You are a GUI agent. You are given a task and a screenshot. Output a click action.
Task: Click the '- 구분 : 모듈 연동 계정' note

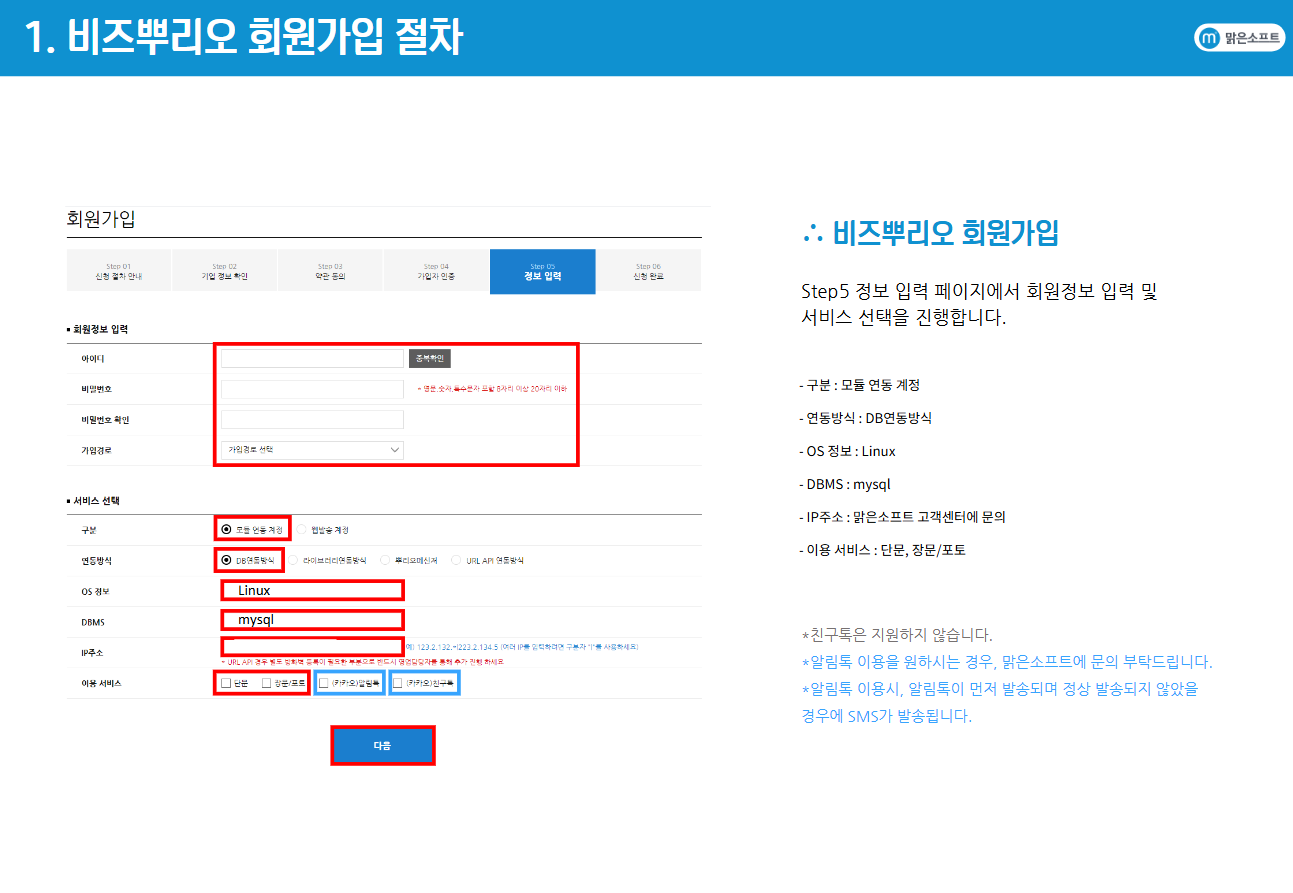pyautogui.click(x=860, y=385)
